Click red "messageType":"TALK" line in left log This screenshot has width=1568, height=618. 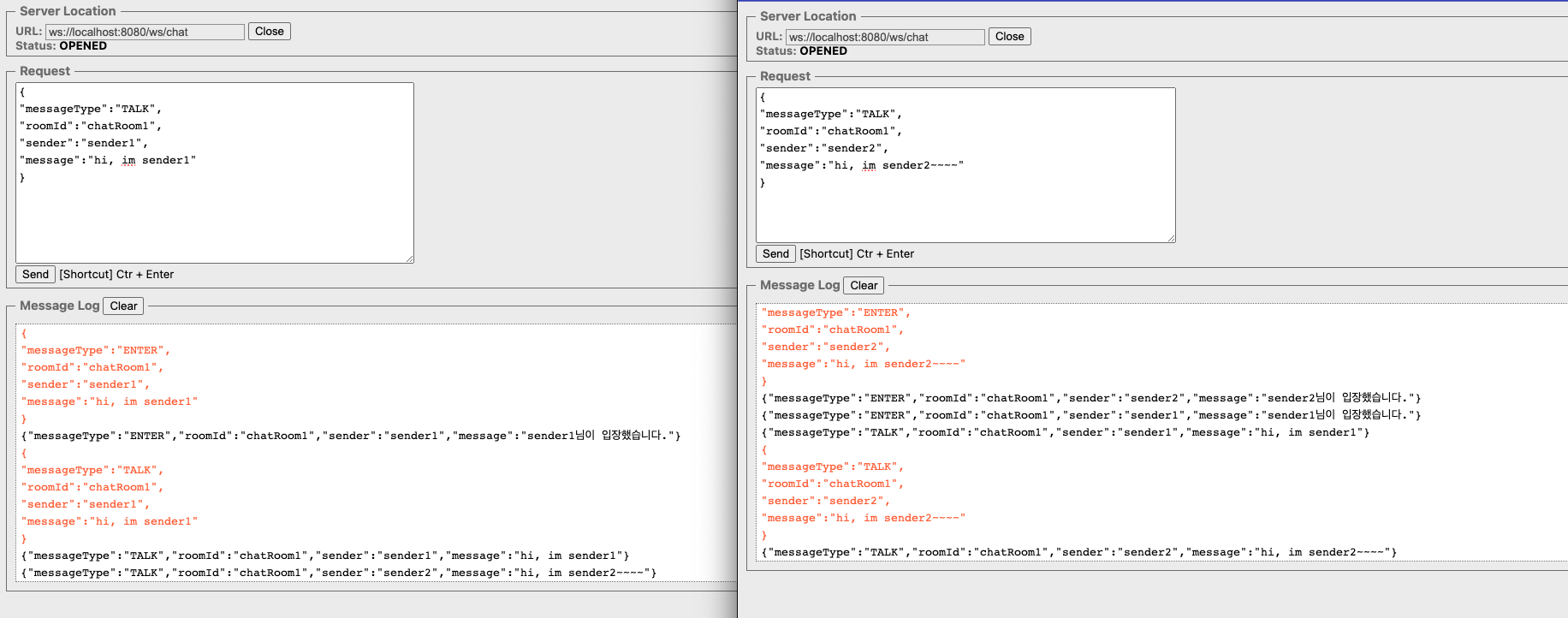coord(92,470)
